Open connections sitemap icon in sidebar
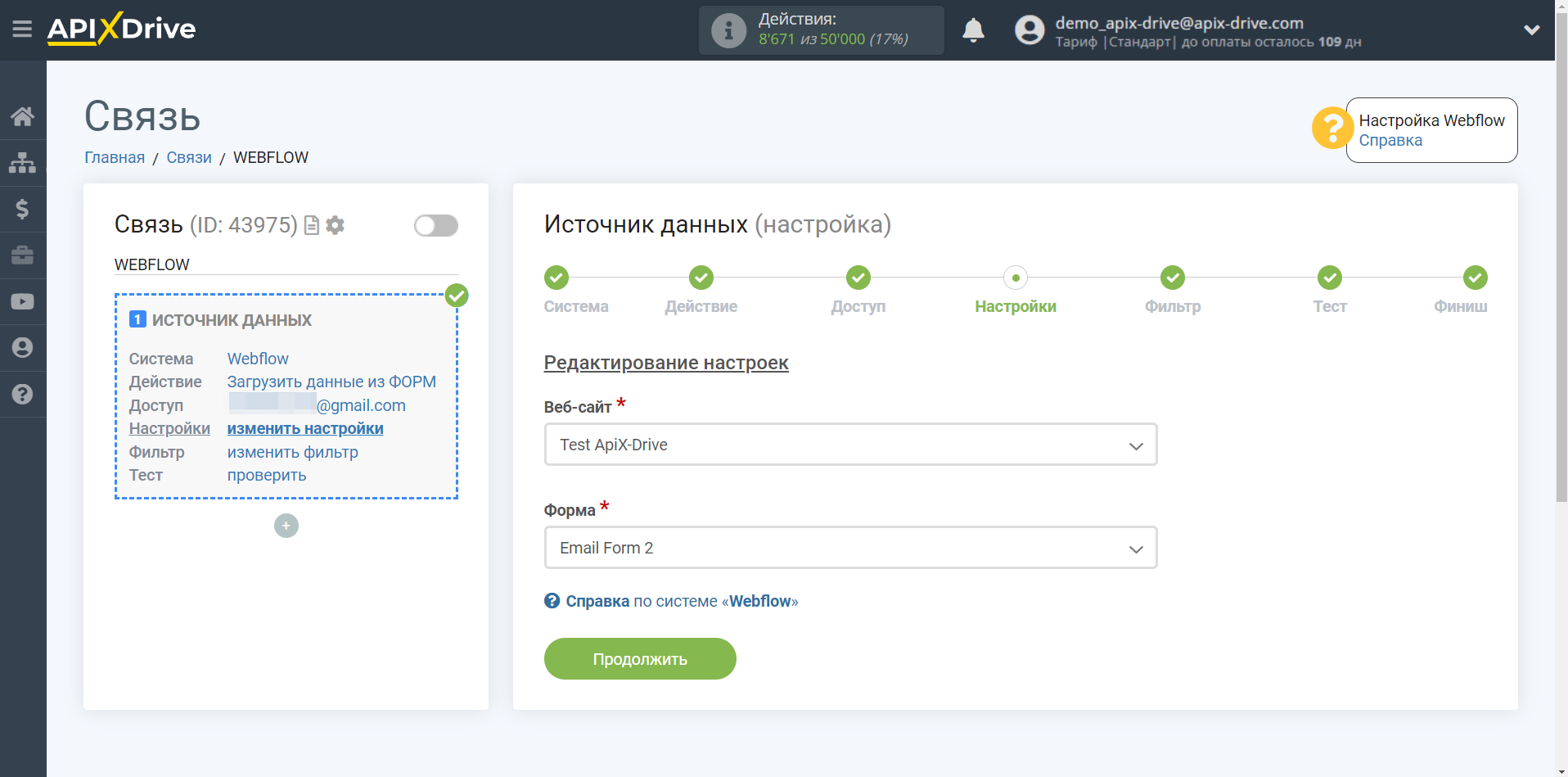This screenshot has height=777, width=1568. pyautogui.click(x=22, y=163)
